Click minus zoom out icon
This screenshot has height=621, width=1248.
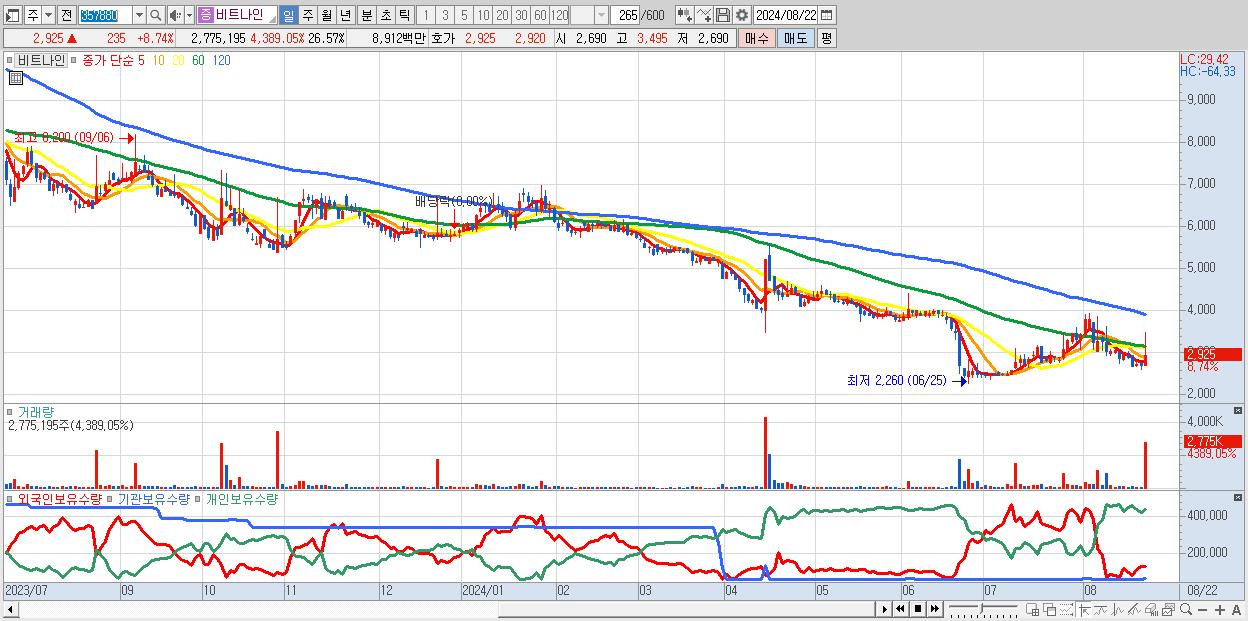[1202, 610]
